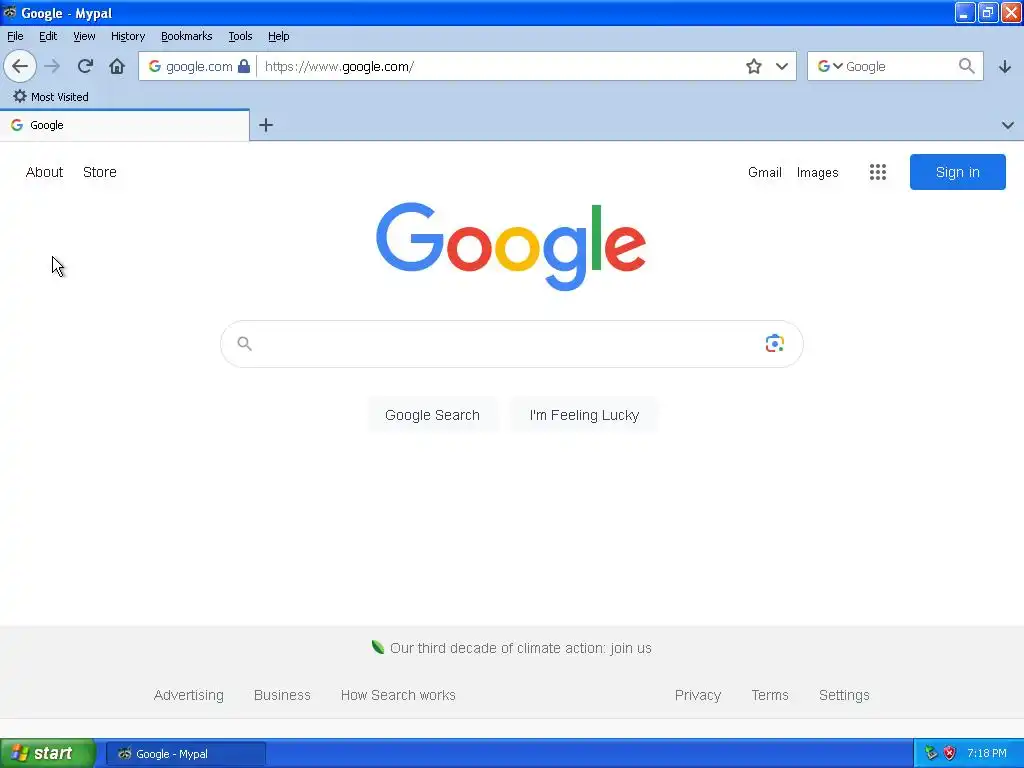The width and height of the screenshot is (1024, 768).
Task: Open the Downloads arrow icon
Action: (1005, 66)
